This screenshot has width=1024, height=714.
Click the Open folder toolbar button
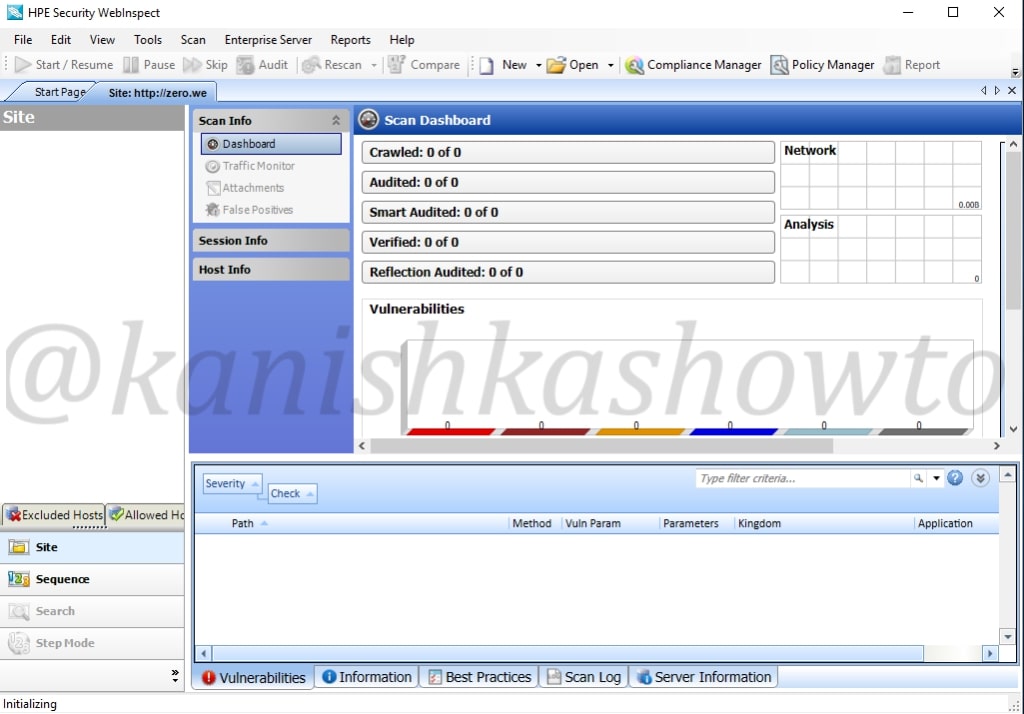(573, 65)
